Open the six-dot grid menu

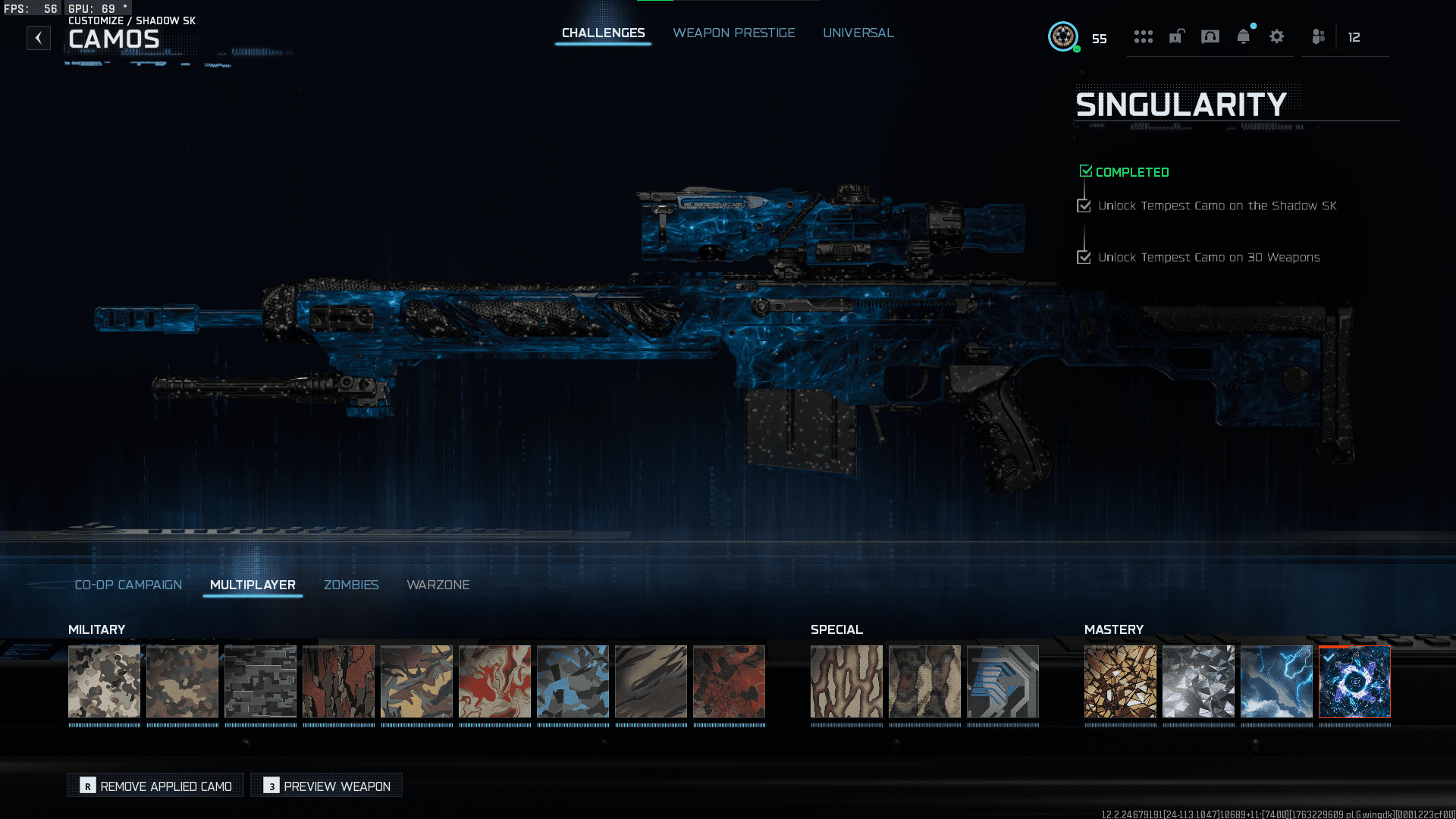pos(1143,36)
